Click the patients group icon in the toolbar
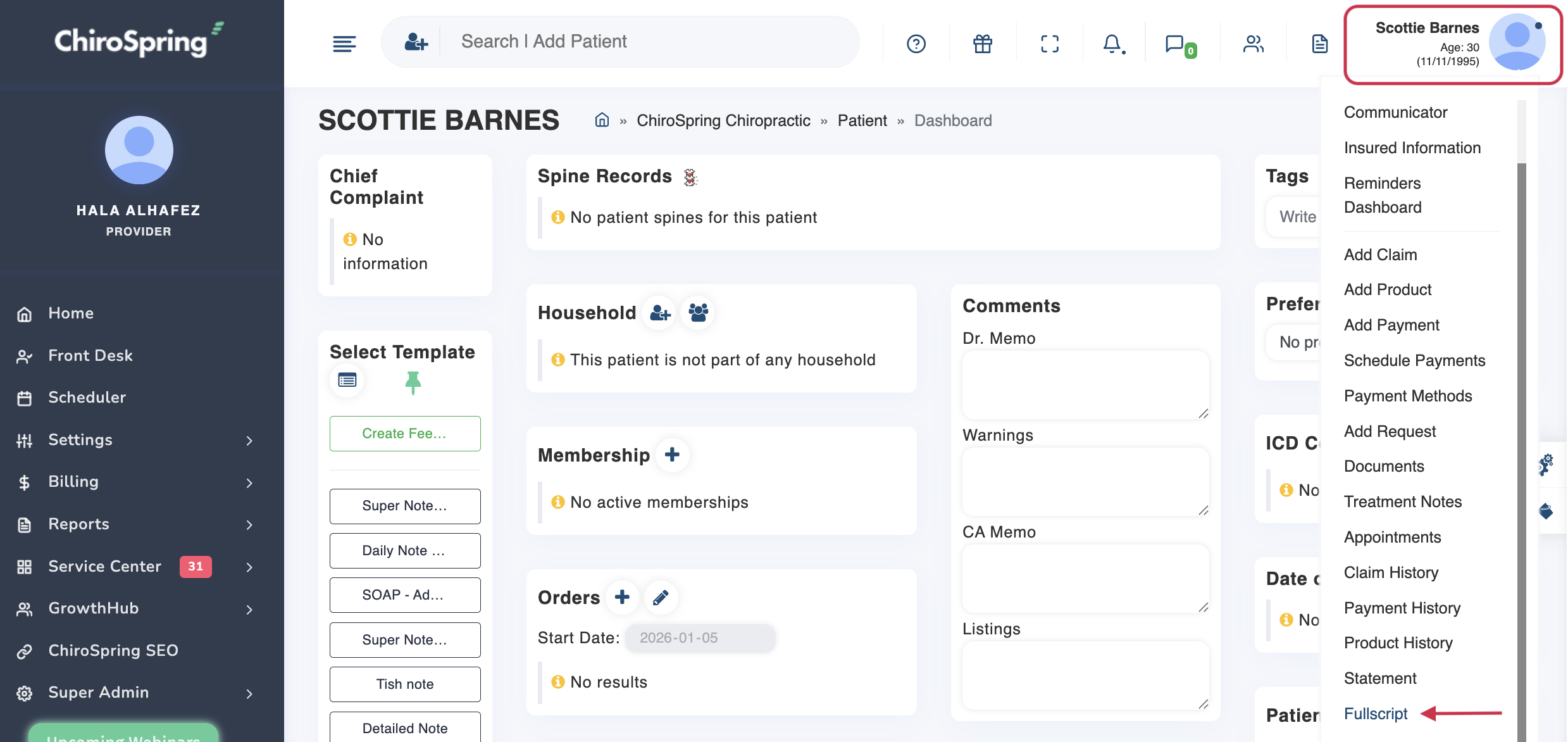 pyautogui.click(x=1252, y=42)
